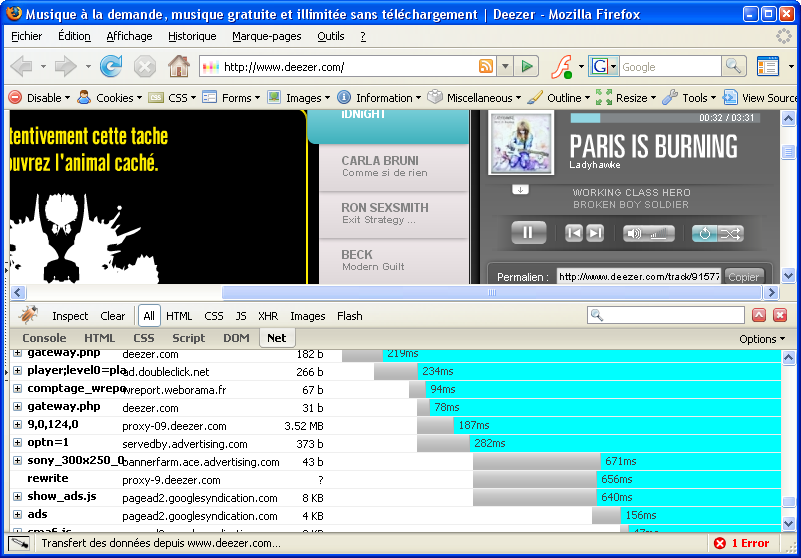The width and height of the screenshot is (801, 558).
Task: Stop the page from loading
Action: click(145, 66)
